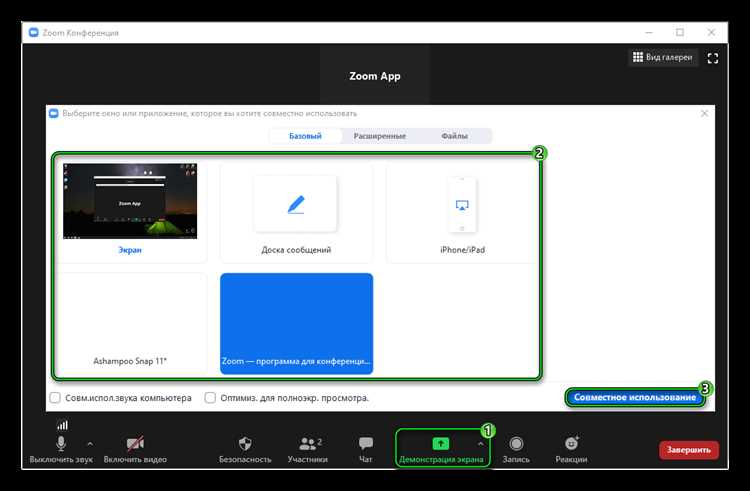Expand audio options arrow beside microphone
The image size is (750, 491).
coord(90,444)
